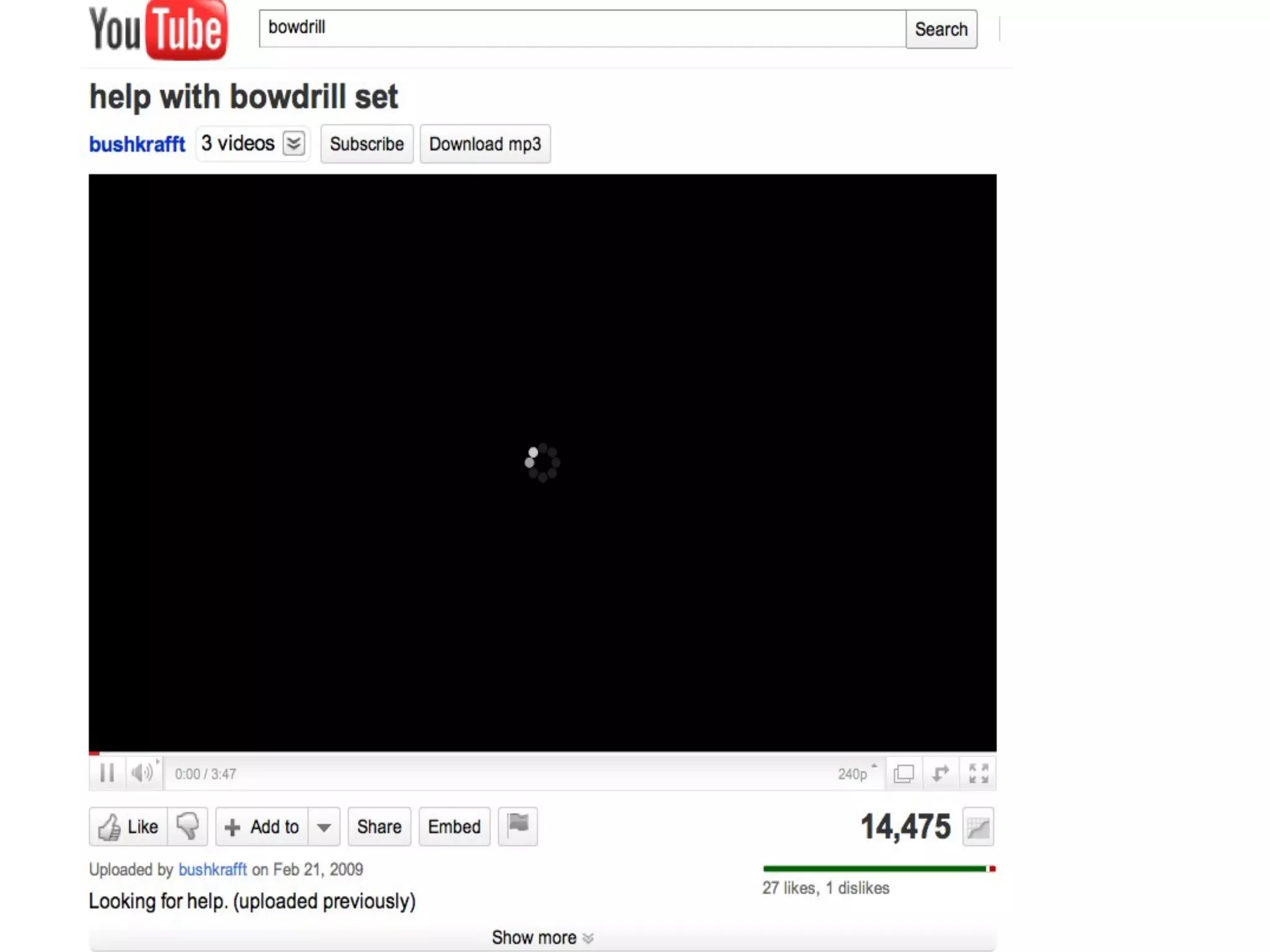Open bushkrafft channel link under title

click(x=137, y=144)
